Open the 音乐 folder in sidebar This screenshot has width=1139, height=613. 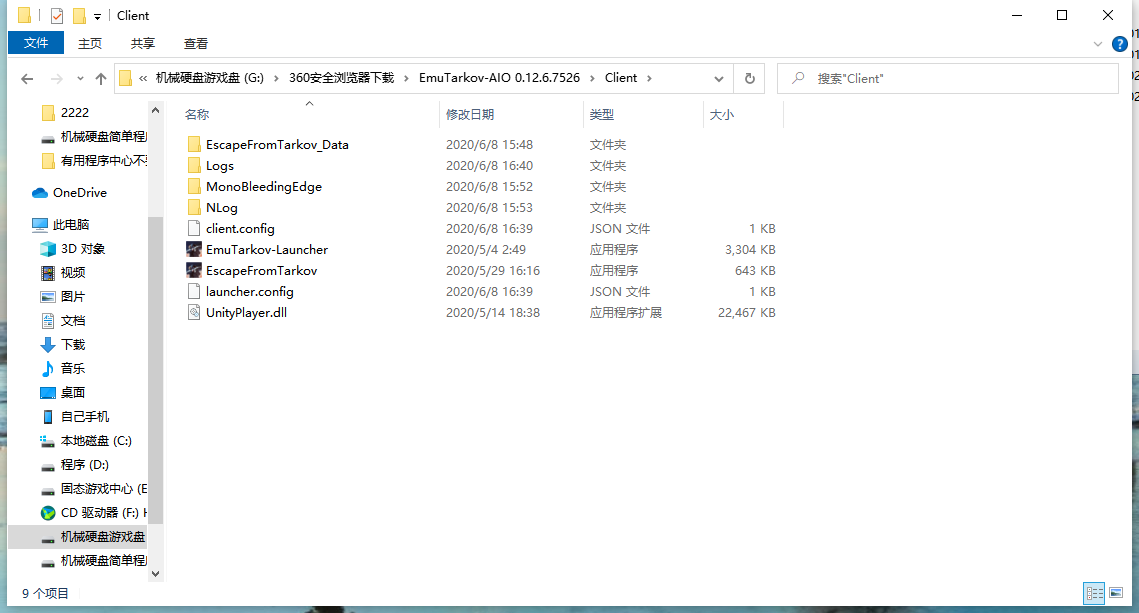pos(63,368)
